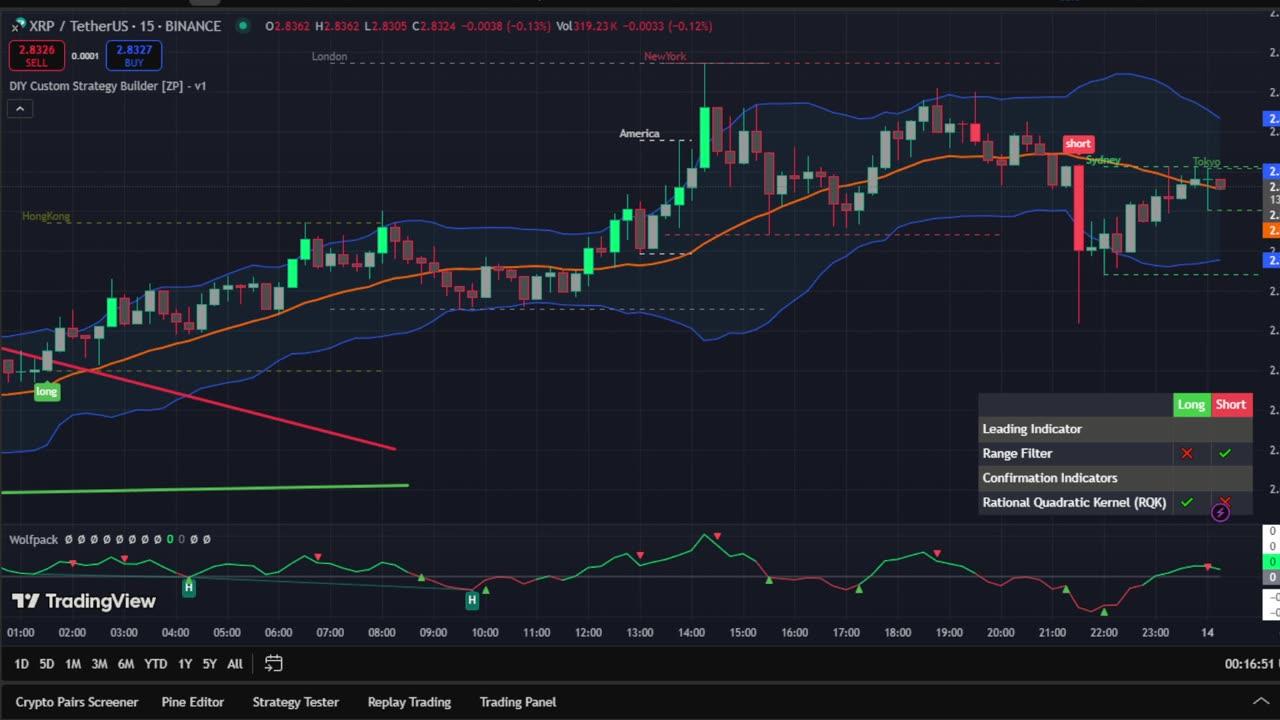Select the 3M time range
The width and height of the screenshot is (1280, 720).
99,664
